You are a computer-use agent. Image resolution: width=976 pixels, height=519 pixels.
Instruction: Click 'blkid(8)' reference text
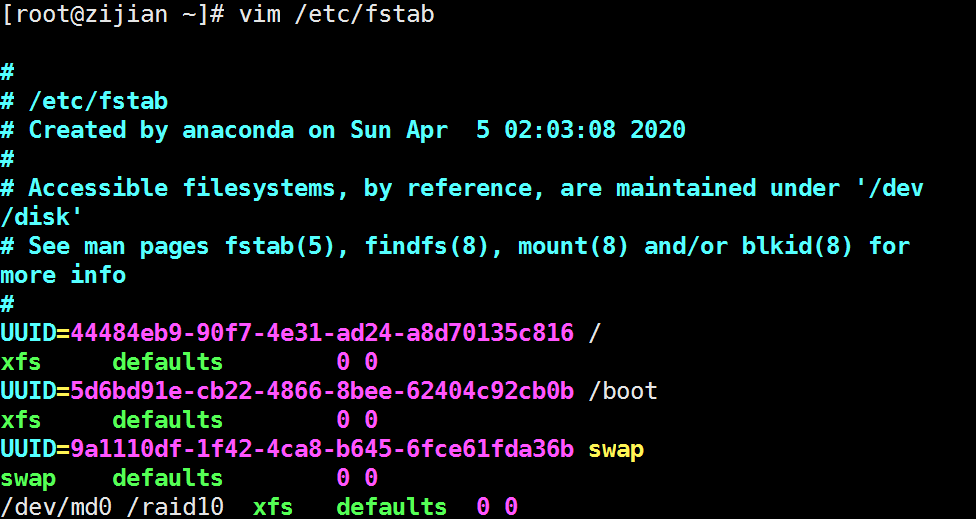tap(796, 246)
